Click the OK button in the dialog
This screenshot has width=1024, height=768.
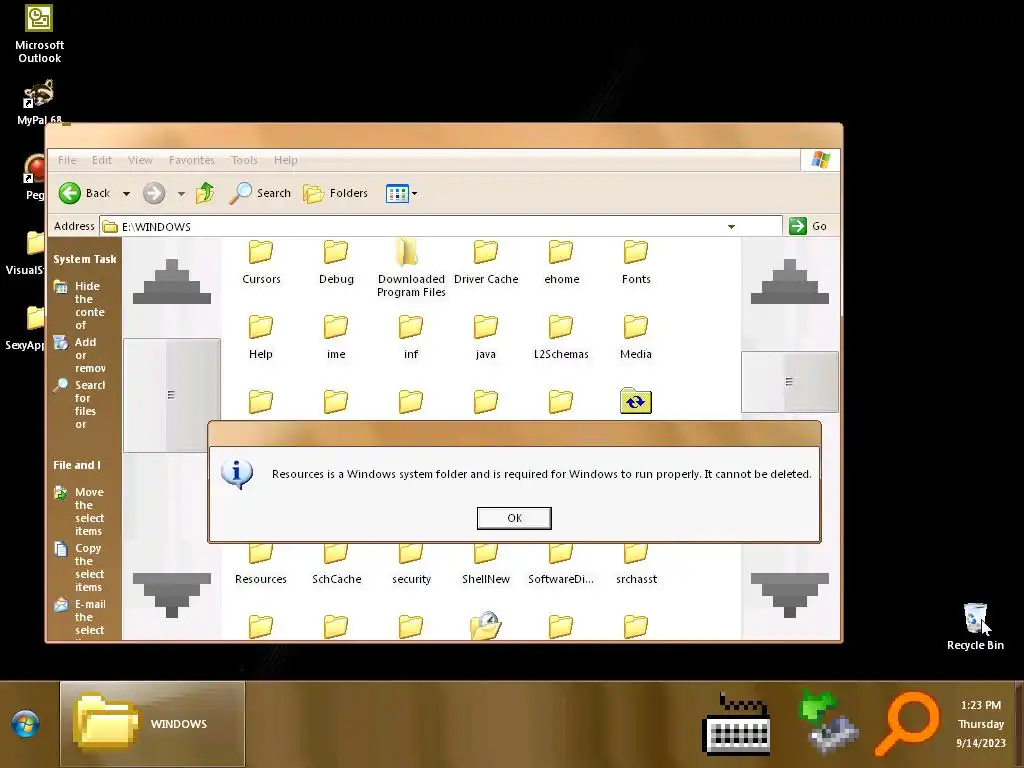514,518
